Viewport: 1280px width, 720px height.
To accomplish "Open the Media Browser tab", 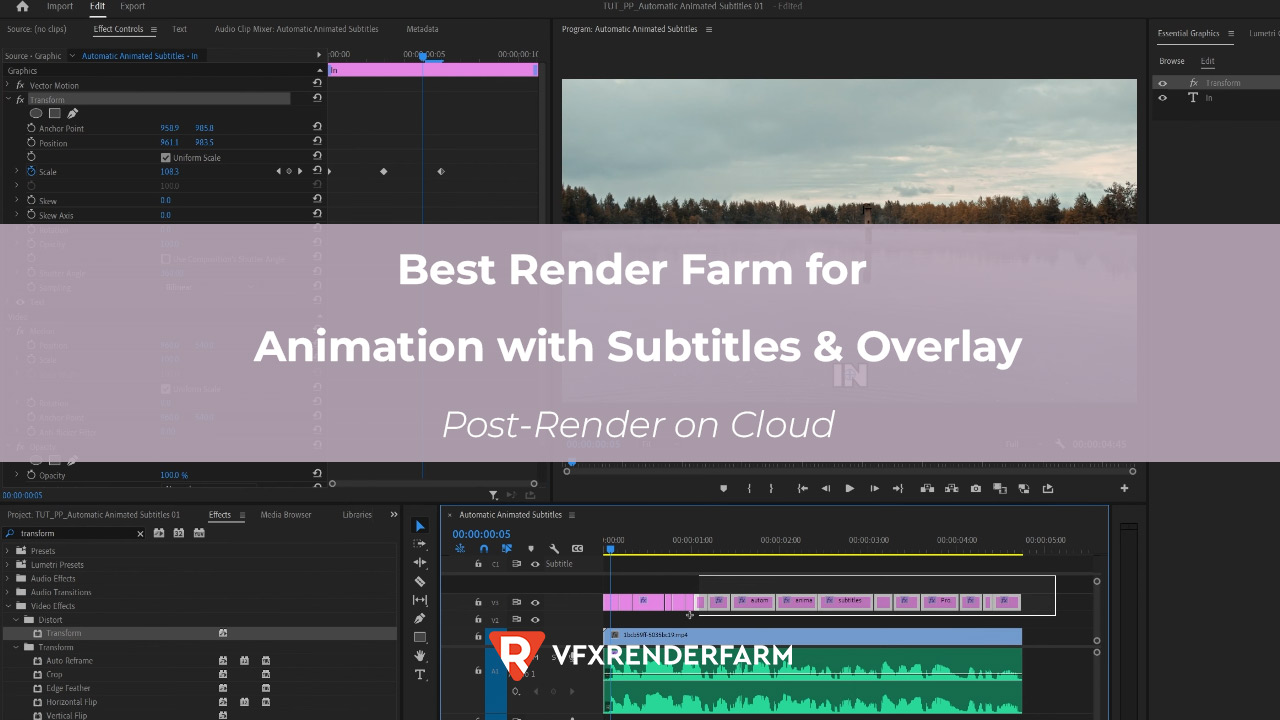I will pyautogui.click(x=286, y=515).
